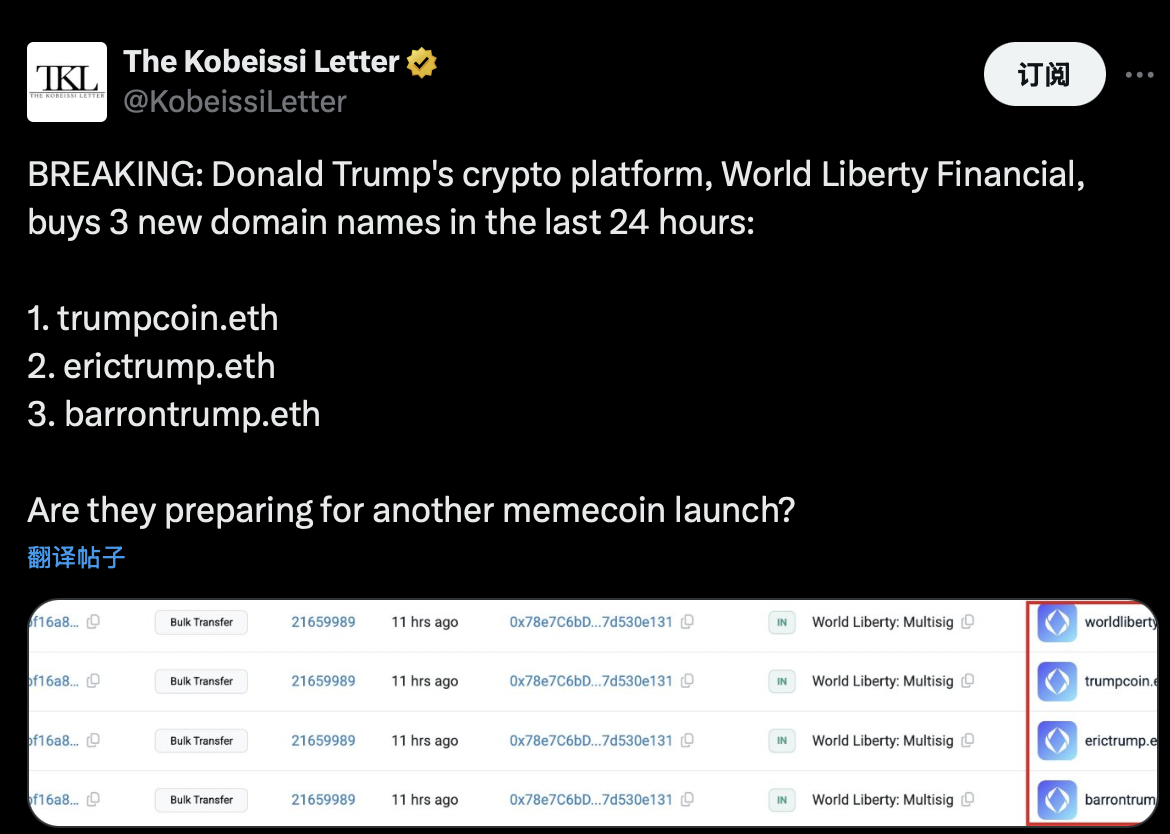Open The Kobeissi Letter profile name
Image resolution: width=1170 pixels, height=834 pixels.
pyautogui.click(x=261, y=62)
